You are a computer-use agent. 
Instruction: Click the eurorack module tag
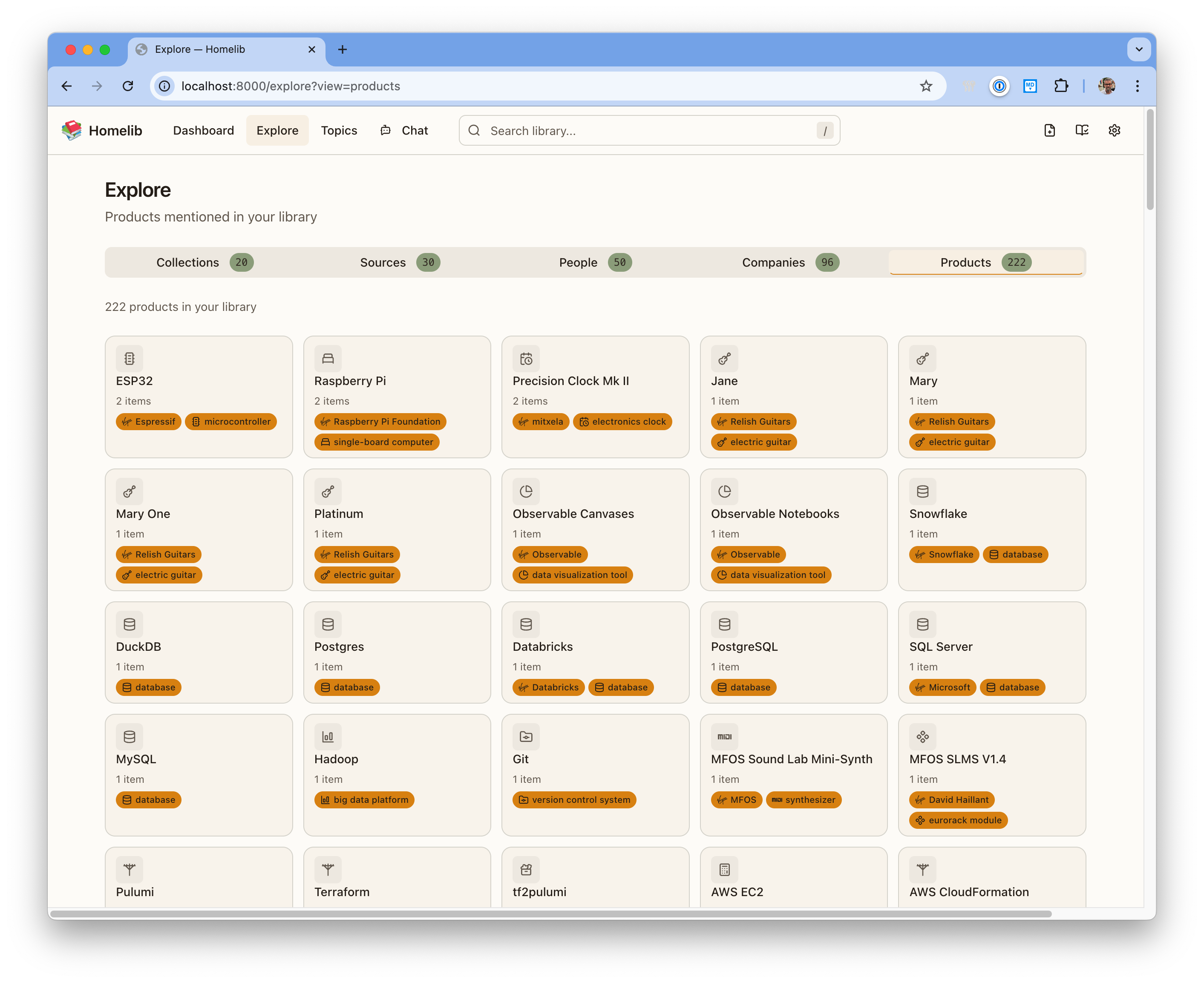click(958, 820)
